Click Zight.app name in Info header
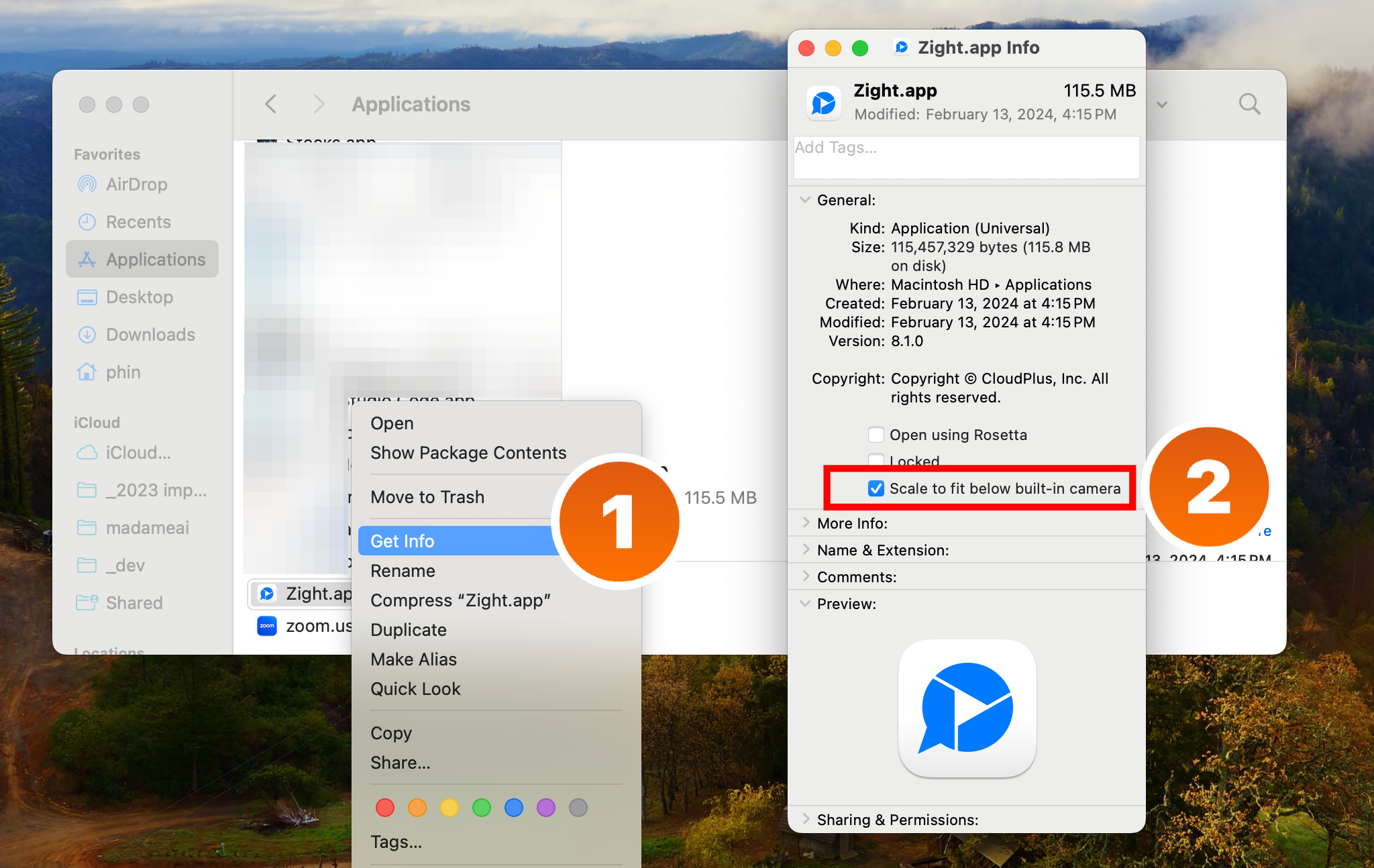This screenshot has height=868, width=1374. coord(895,91)
